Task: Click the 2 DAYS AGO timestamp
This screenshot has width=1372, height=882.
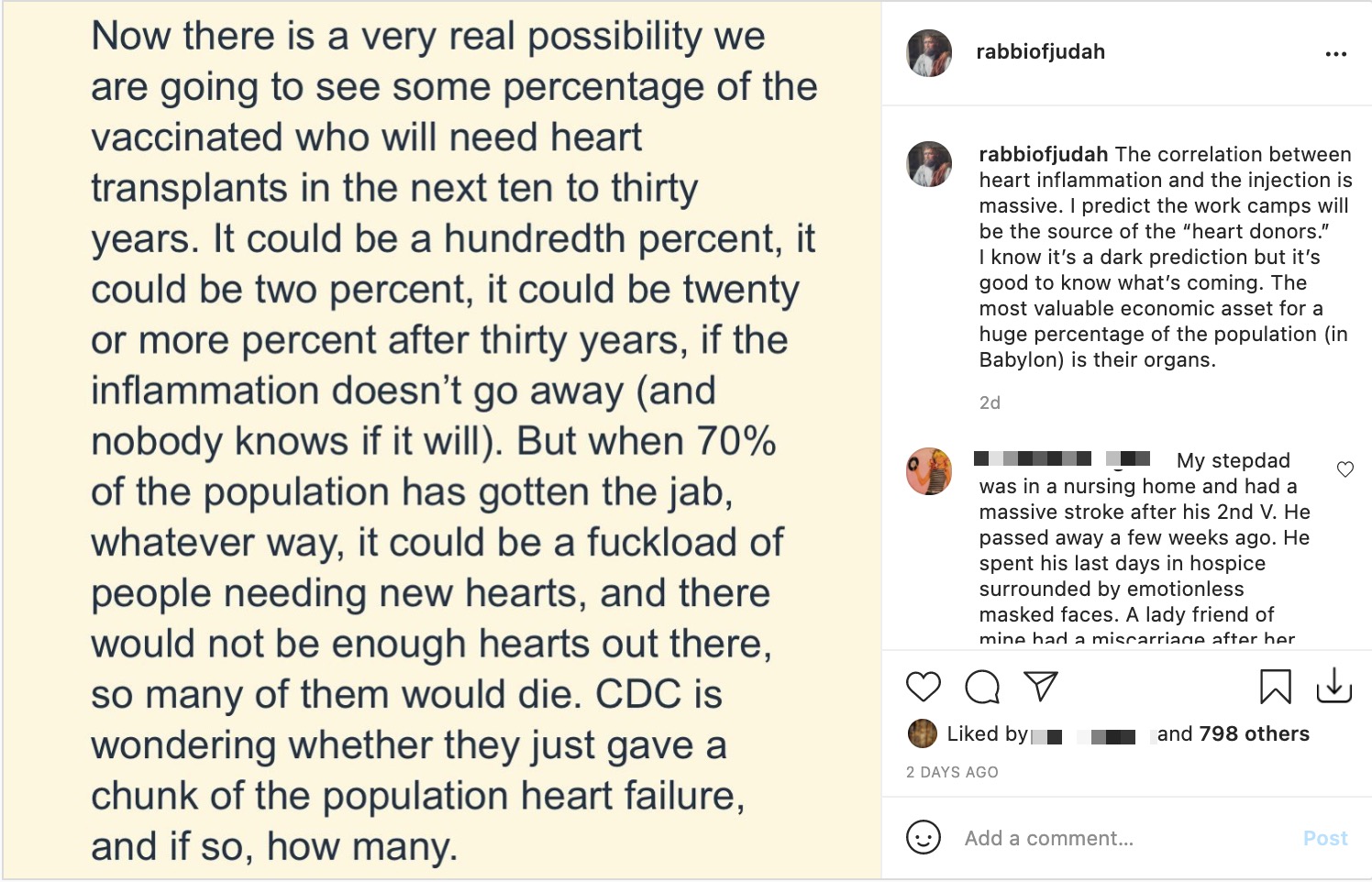Action: tap(952, 772)
